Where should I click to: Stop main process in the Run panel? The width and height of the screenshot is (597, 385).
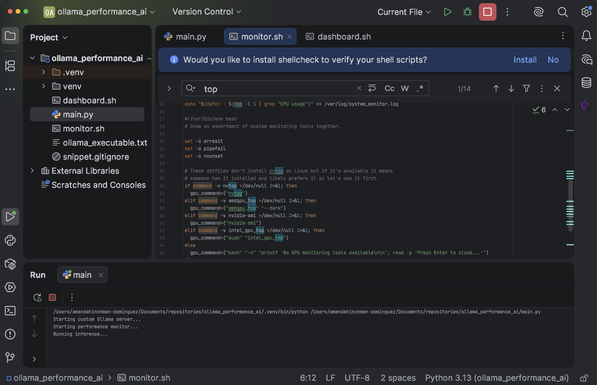click(x=53, y=297)
